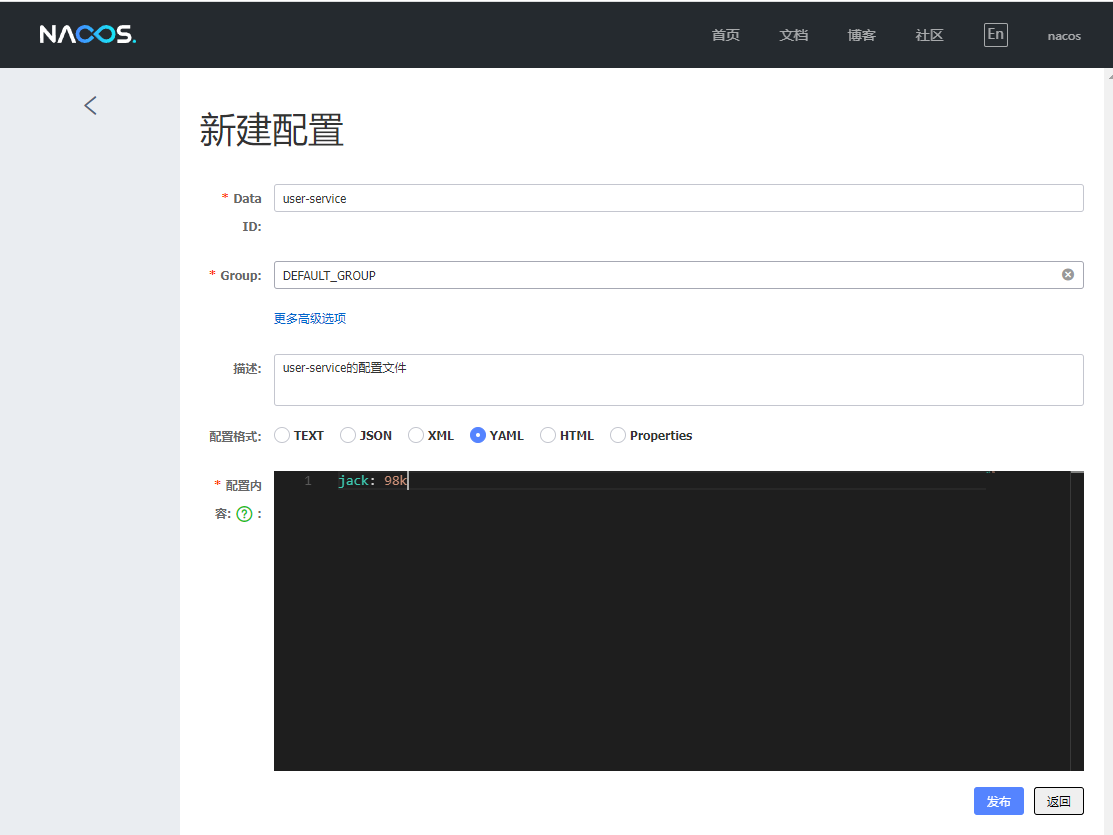
Task: Select HTML config format
Action: pos(548,435)
